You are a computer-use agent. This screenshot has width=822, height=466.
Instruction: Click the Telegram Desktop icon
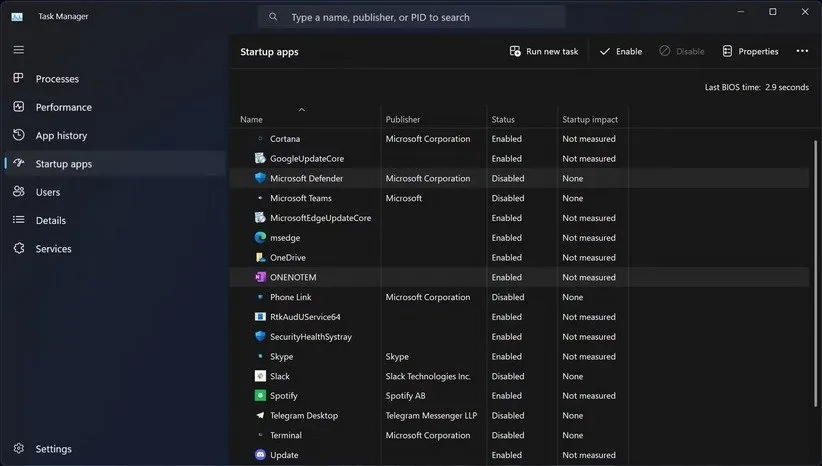(x=260, y=416)
